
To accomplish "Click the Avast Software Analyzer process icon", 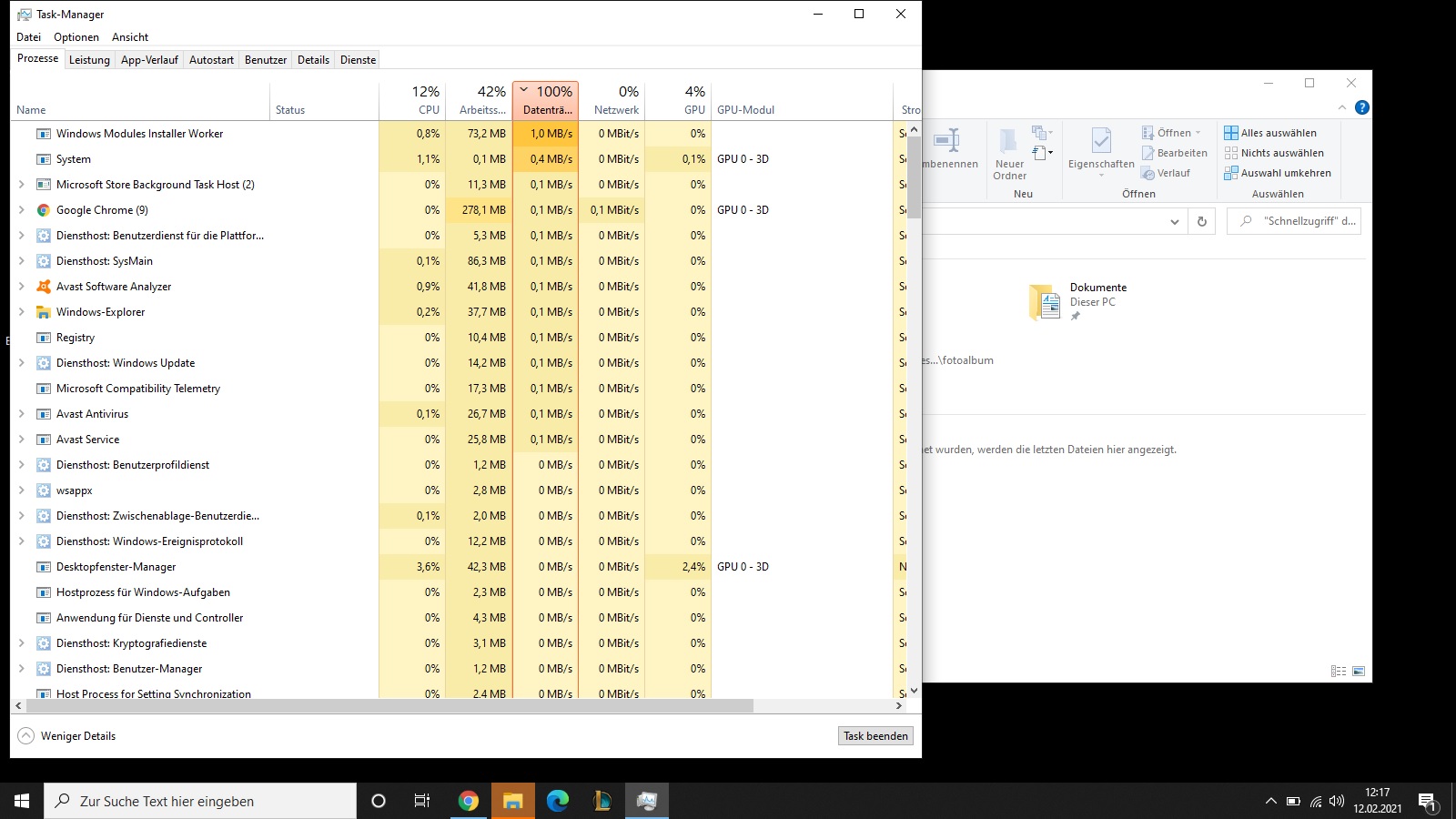I will (x=43, y=287).
